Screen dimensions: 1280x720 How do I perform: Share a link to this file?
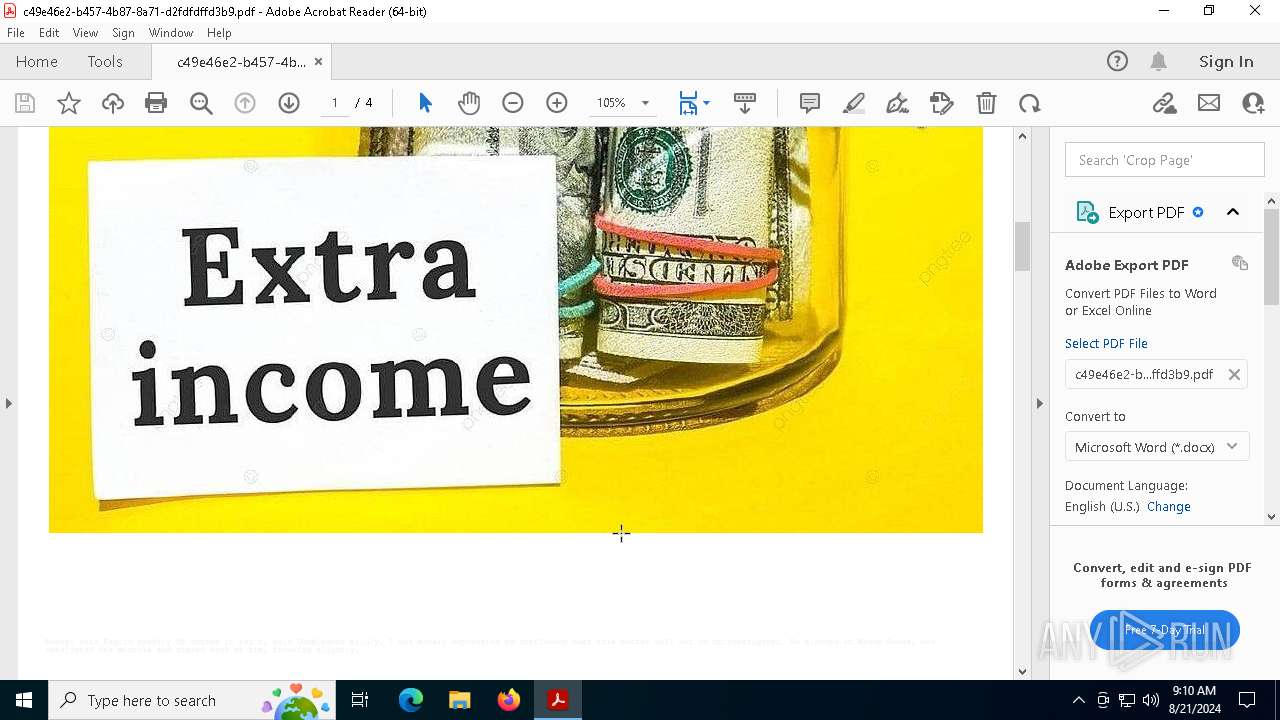[x=1165, y=103]
